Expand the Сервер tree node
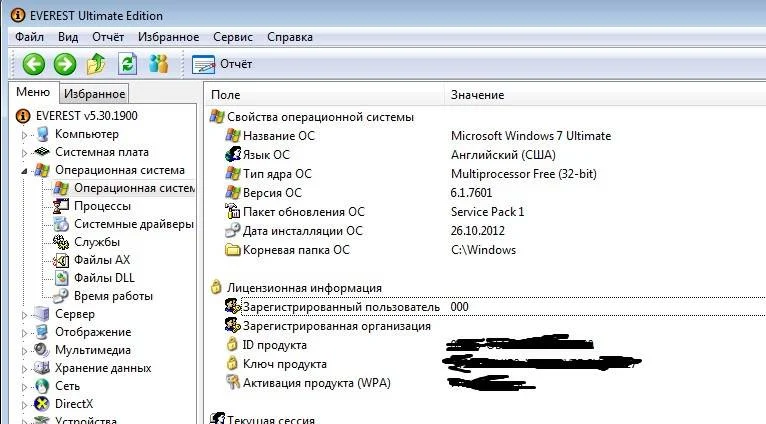This screenshot has height=424, width=766. (x=24, y=315)
